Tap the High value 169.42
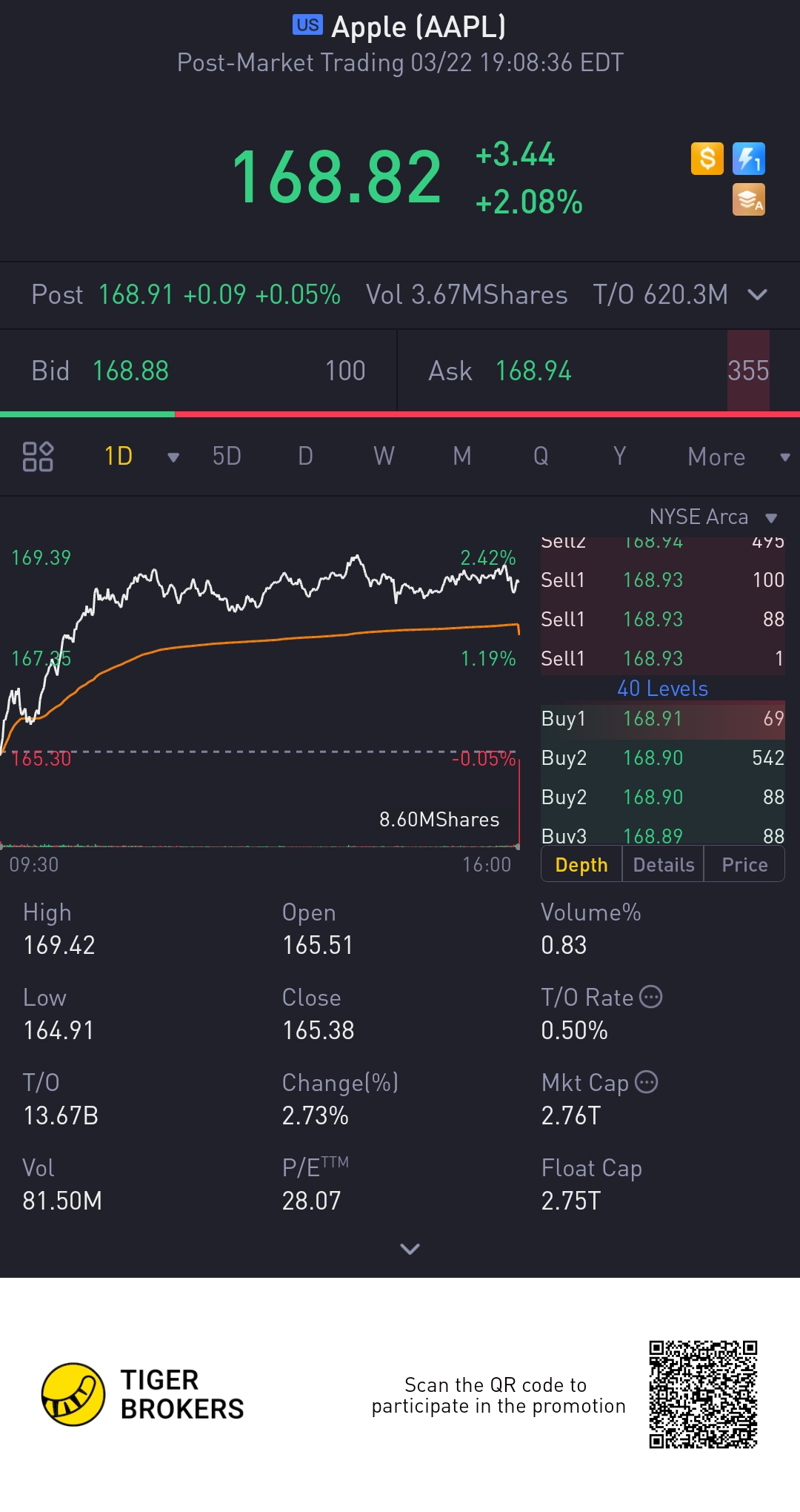Viewport: 800px width, 1512px height. [59, 946]
